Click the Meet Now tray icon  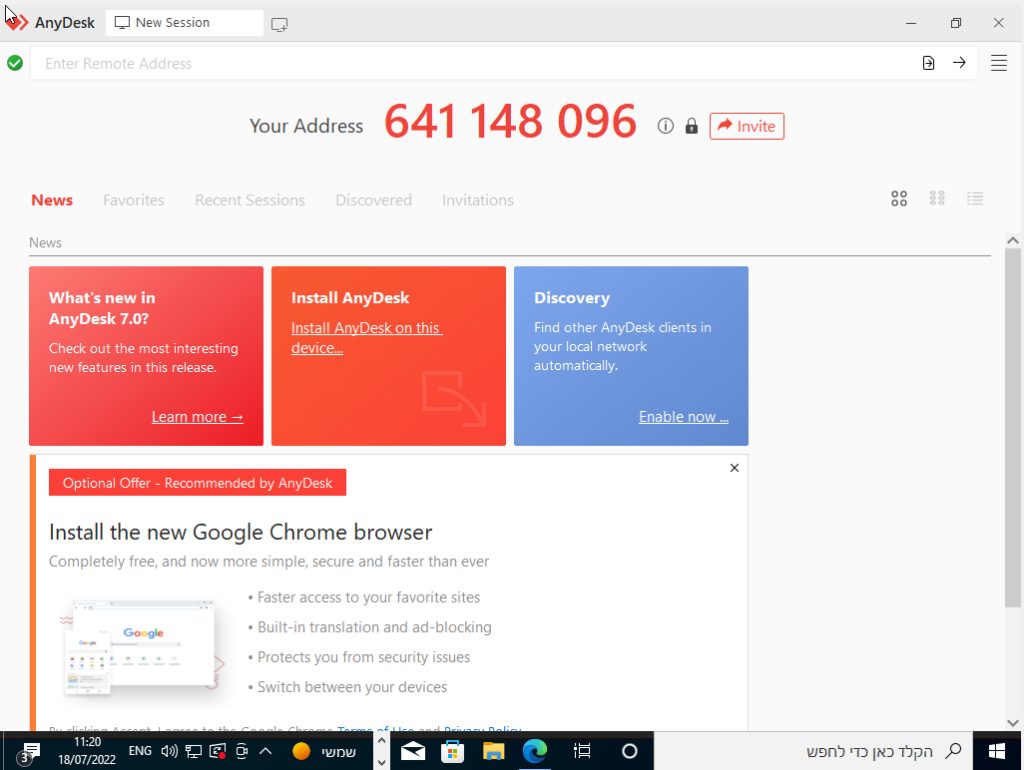pyautogui.click(x=242, y=752)
